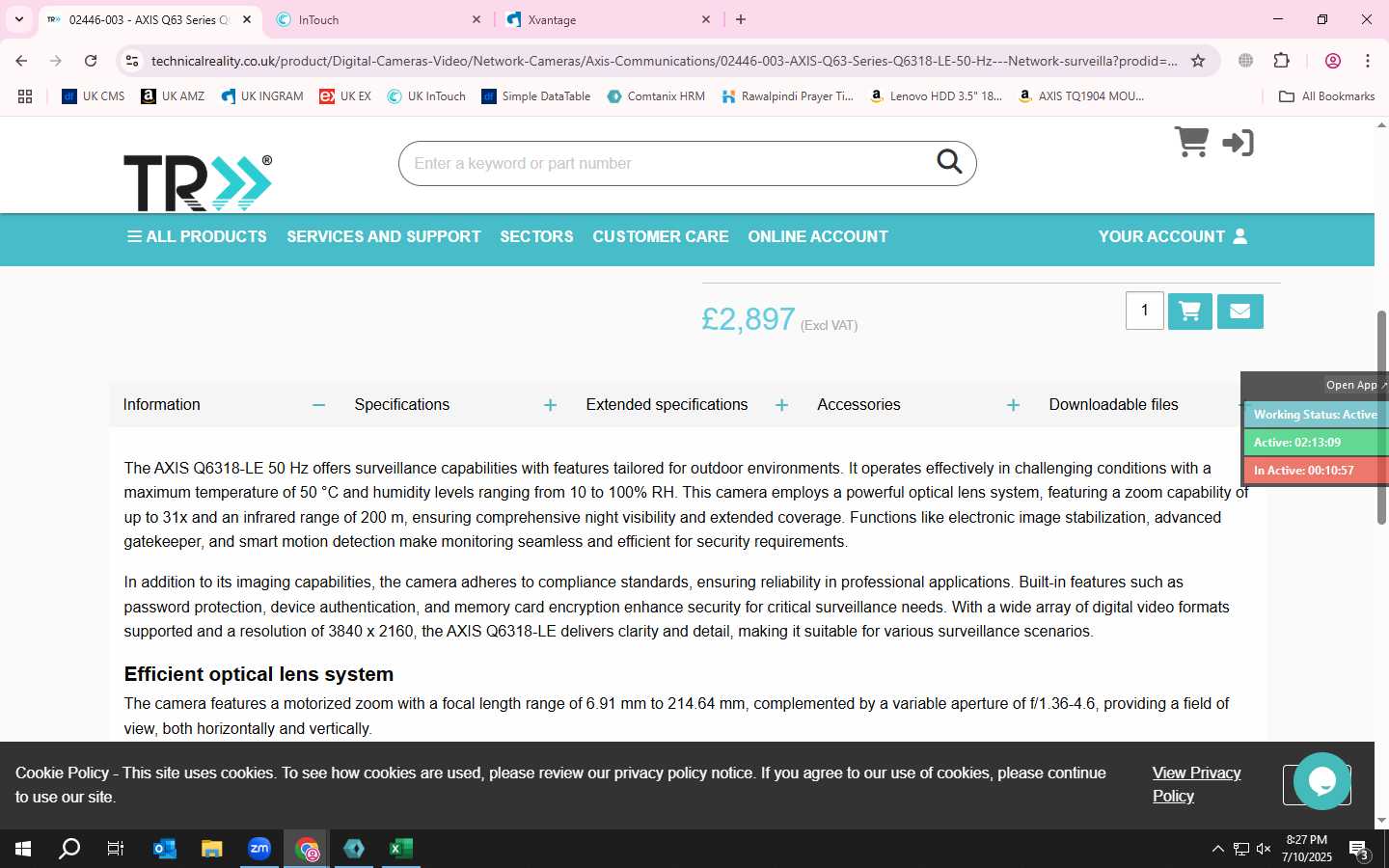
Task: Open the Comtanix HRM bookmark
Action: pyautogui.click(x=656, y=96)
